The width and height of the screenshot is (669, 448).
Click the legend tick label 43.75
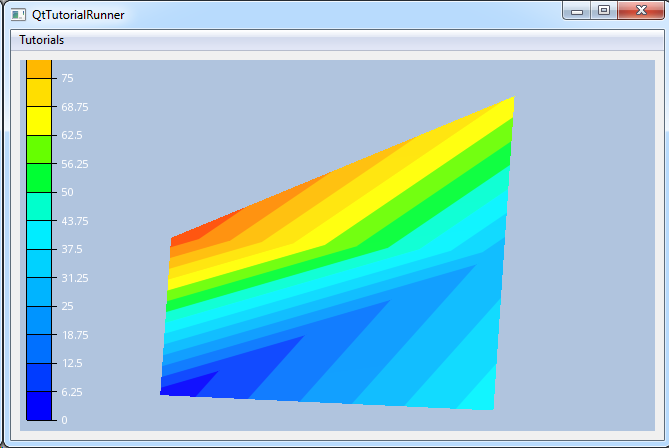[74, 220]
